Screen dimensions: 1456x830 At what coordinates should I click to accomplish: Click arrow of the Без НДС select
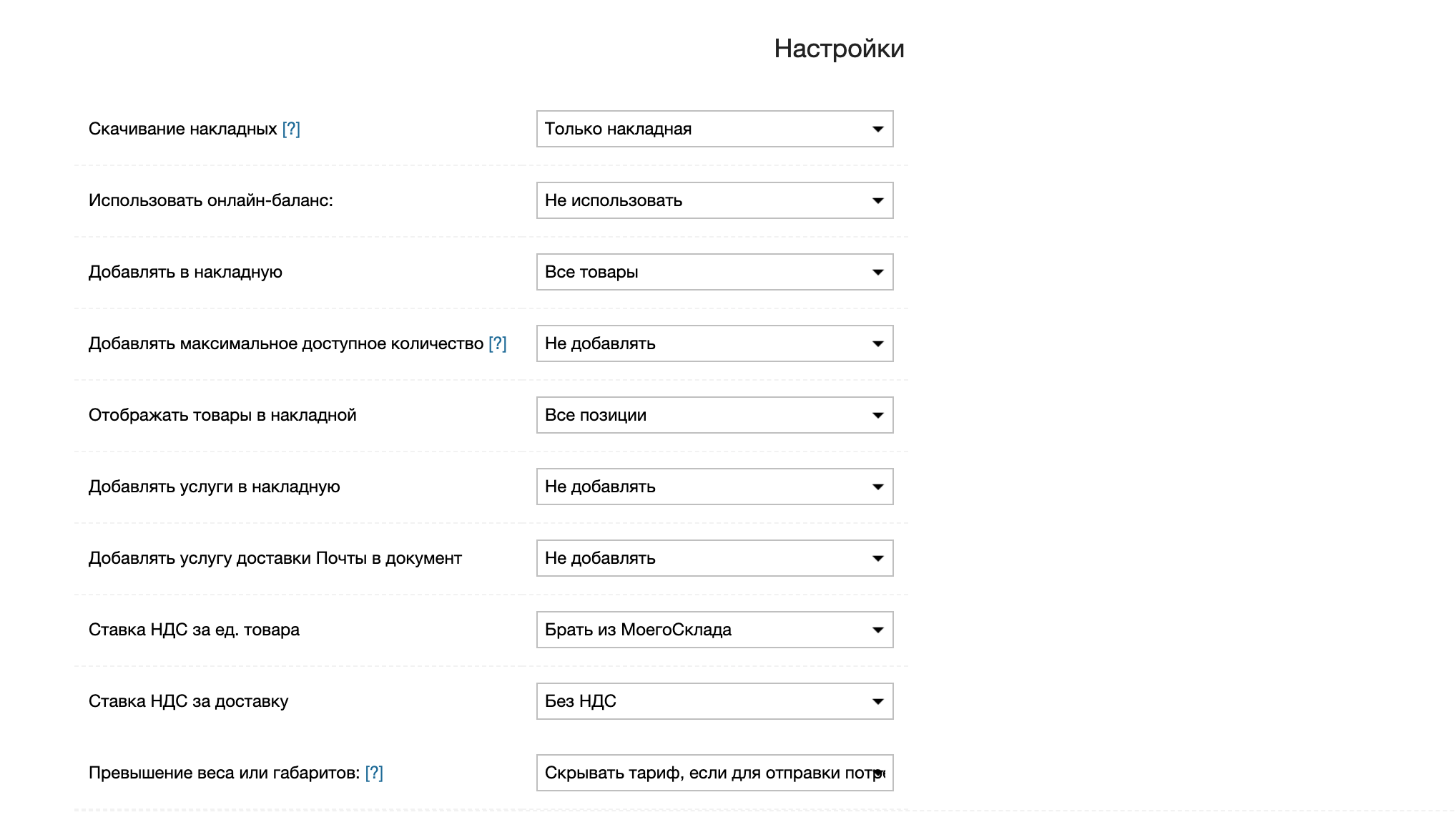(877, 702)
